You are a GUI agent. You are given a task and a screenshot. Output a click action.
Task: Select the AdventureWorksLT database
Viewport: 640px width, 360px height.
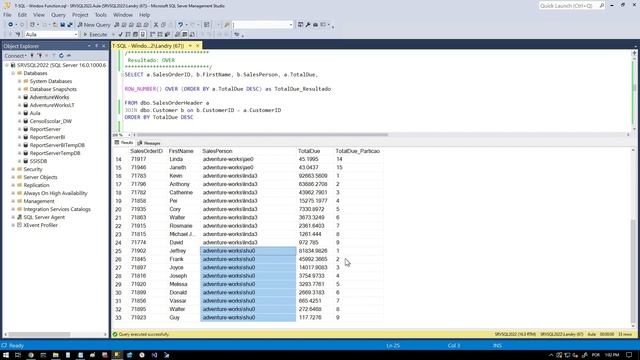(x=52, y=105)
